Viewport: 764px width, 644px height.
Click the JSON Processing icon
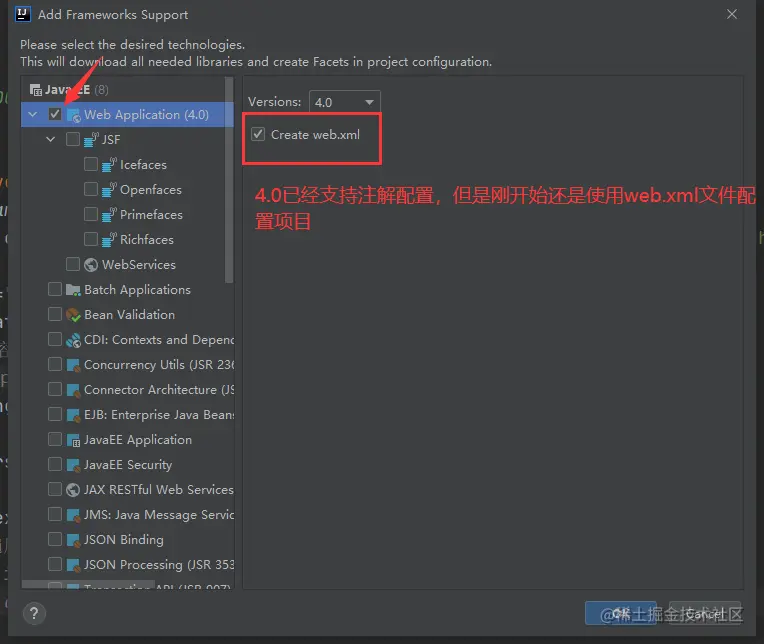(x=73, y=565)
